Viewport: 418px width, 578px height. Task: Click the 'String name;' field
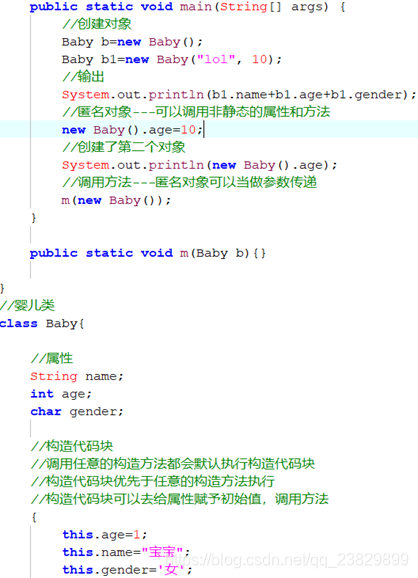point(77,376)
